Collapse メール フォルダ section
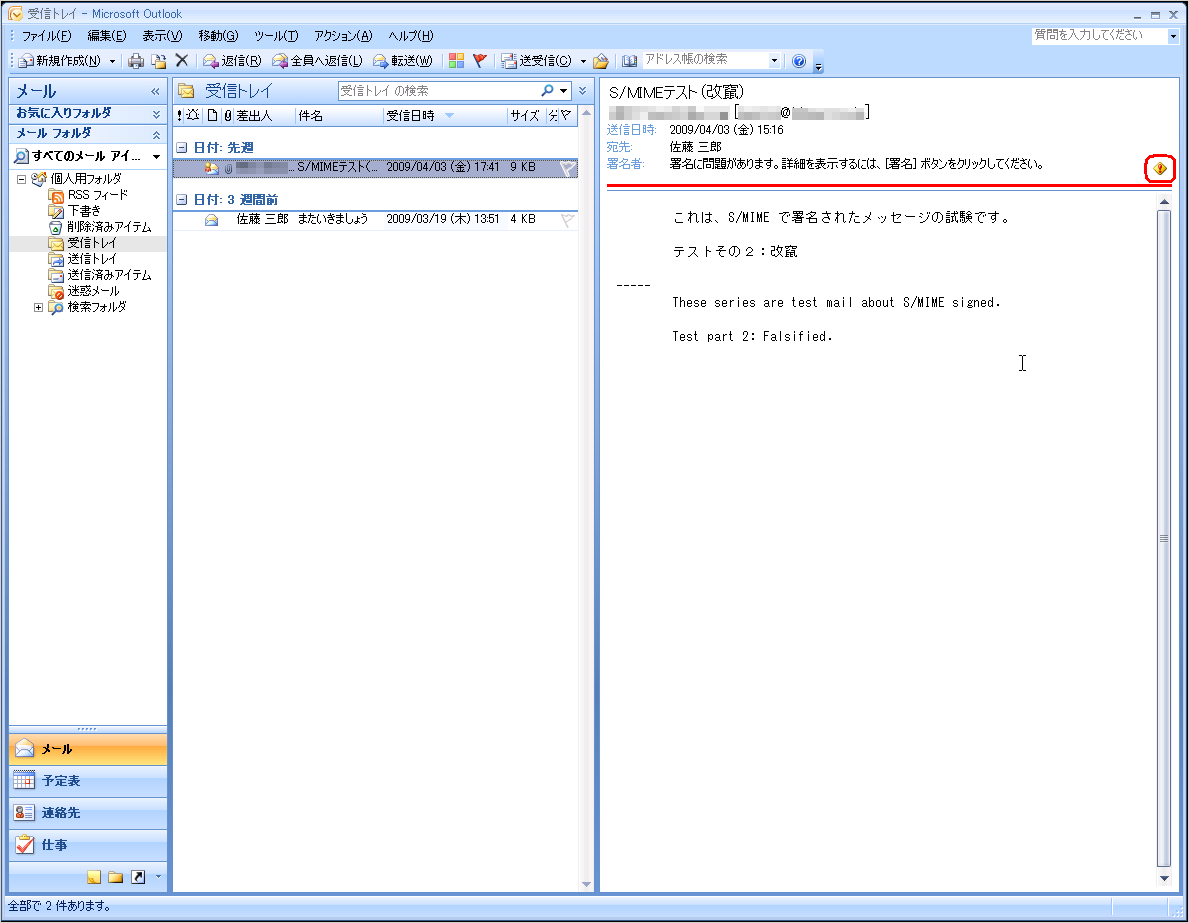1189x923 pixels. click(x=156, y=134)
